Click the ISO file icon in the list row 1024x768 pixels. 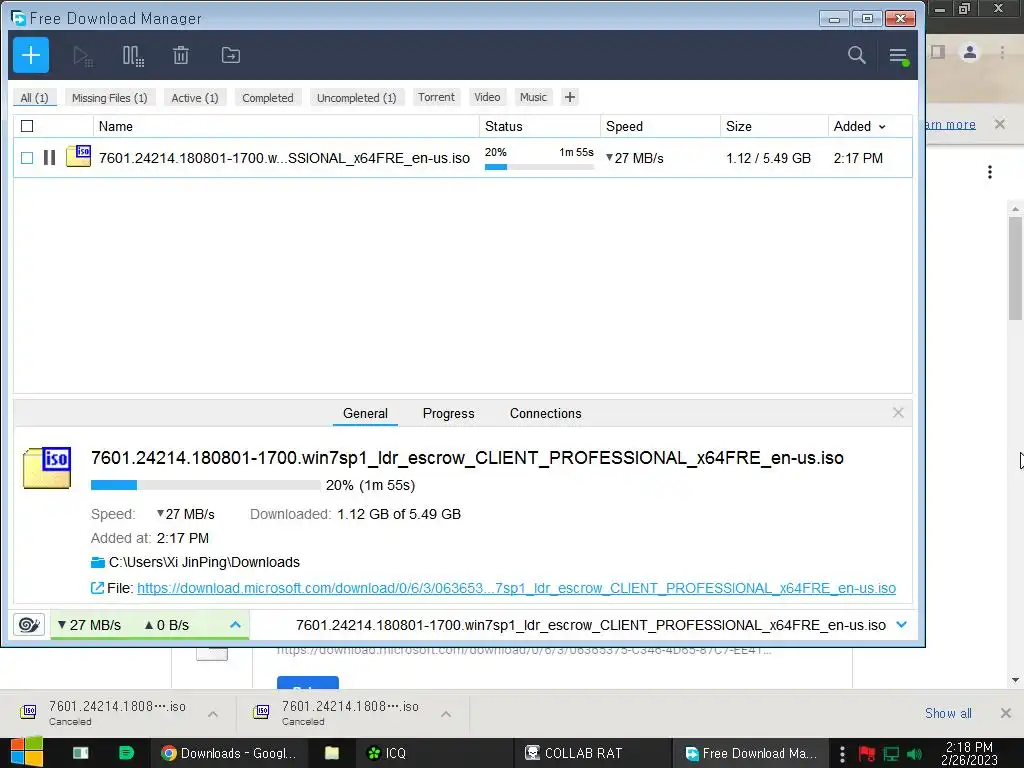[x=78, y=156]
